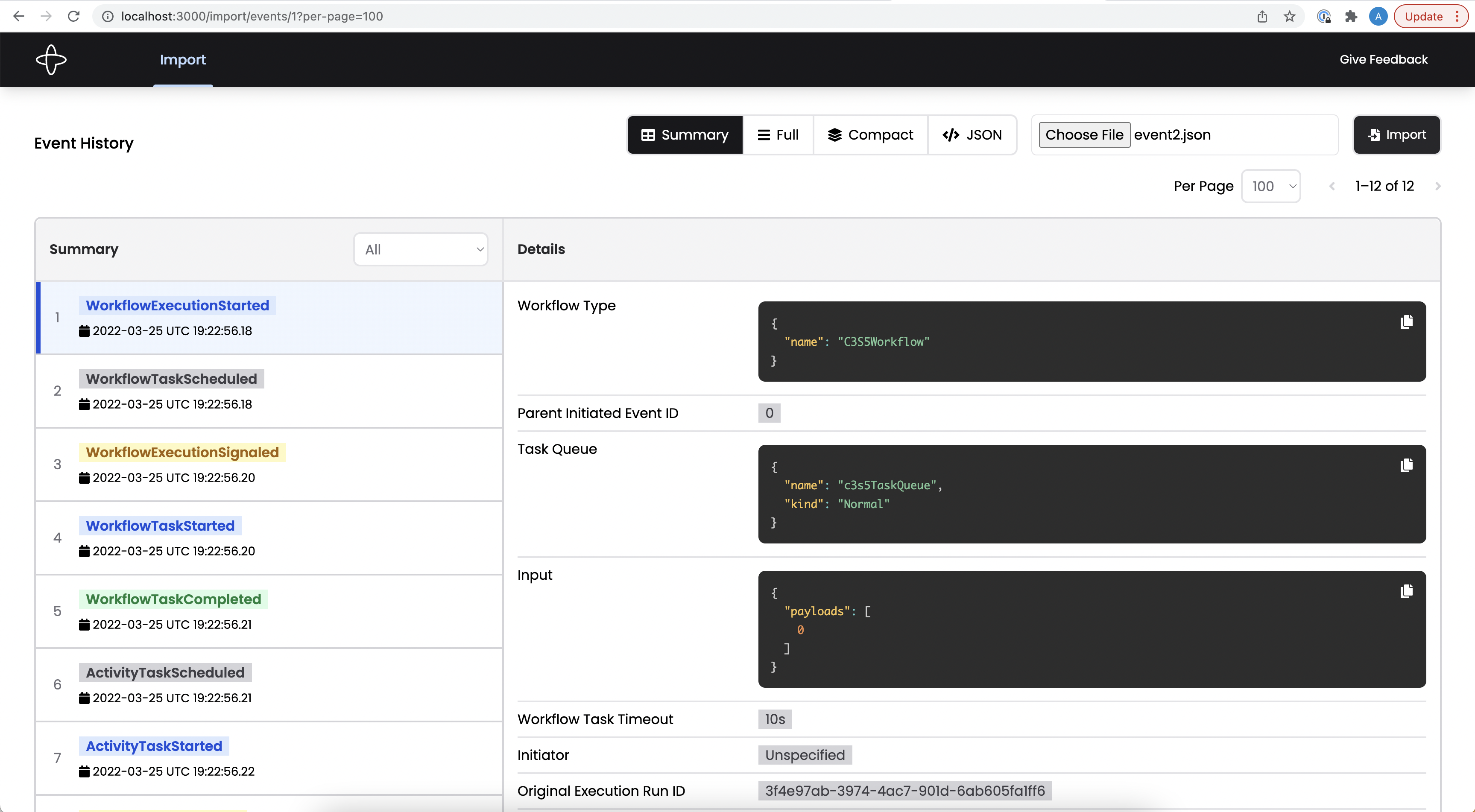The height and width of the screenshot is (812, 1475).
Task: Click the Original Execution Run ID value
Action: pyautogui.click(x=905, y=791)
